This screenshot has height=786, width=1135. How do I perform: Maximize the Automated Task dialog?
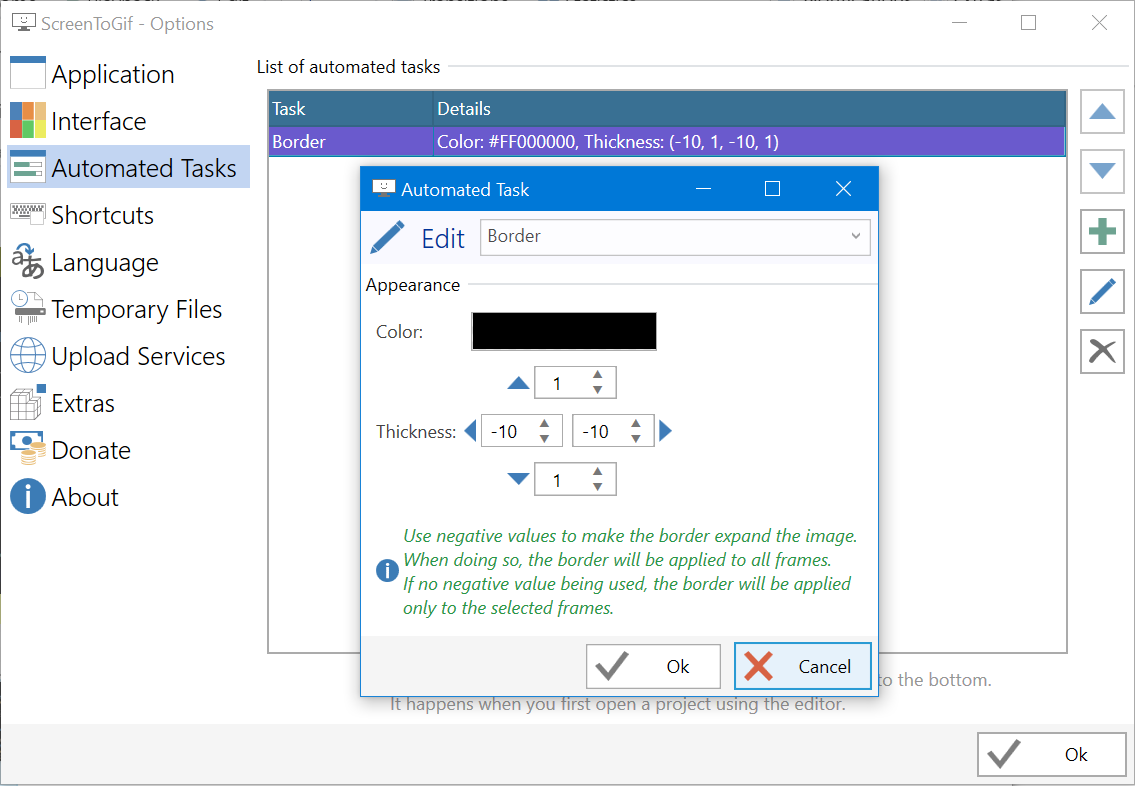coord(772,189)
